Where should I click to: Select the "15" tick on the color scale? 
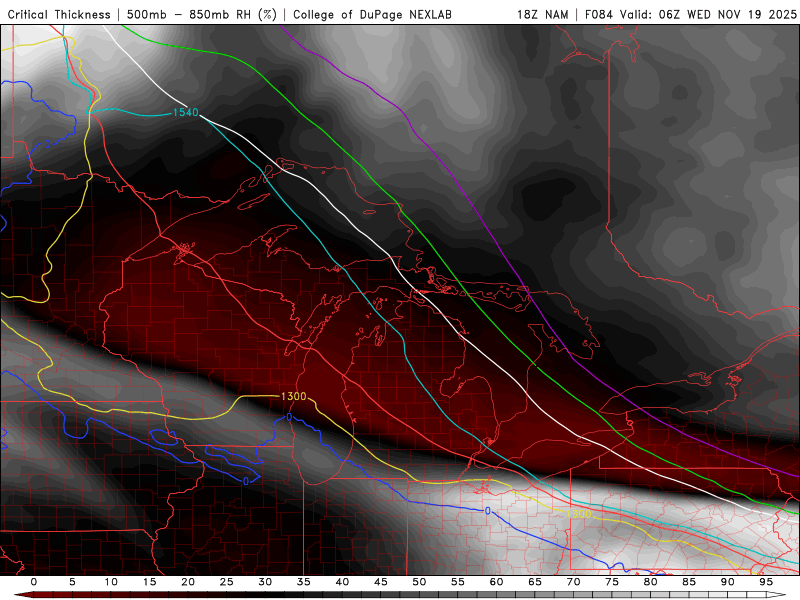(x=149, y=582)
